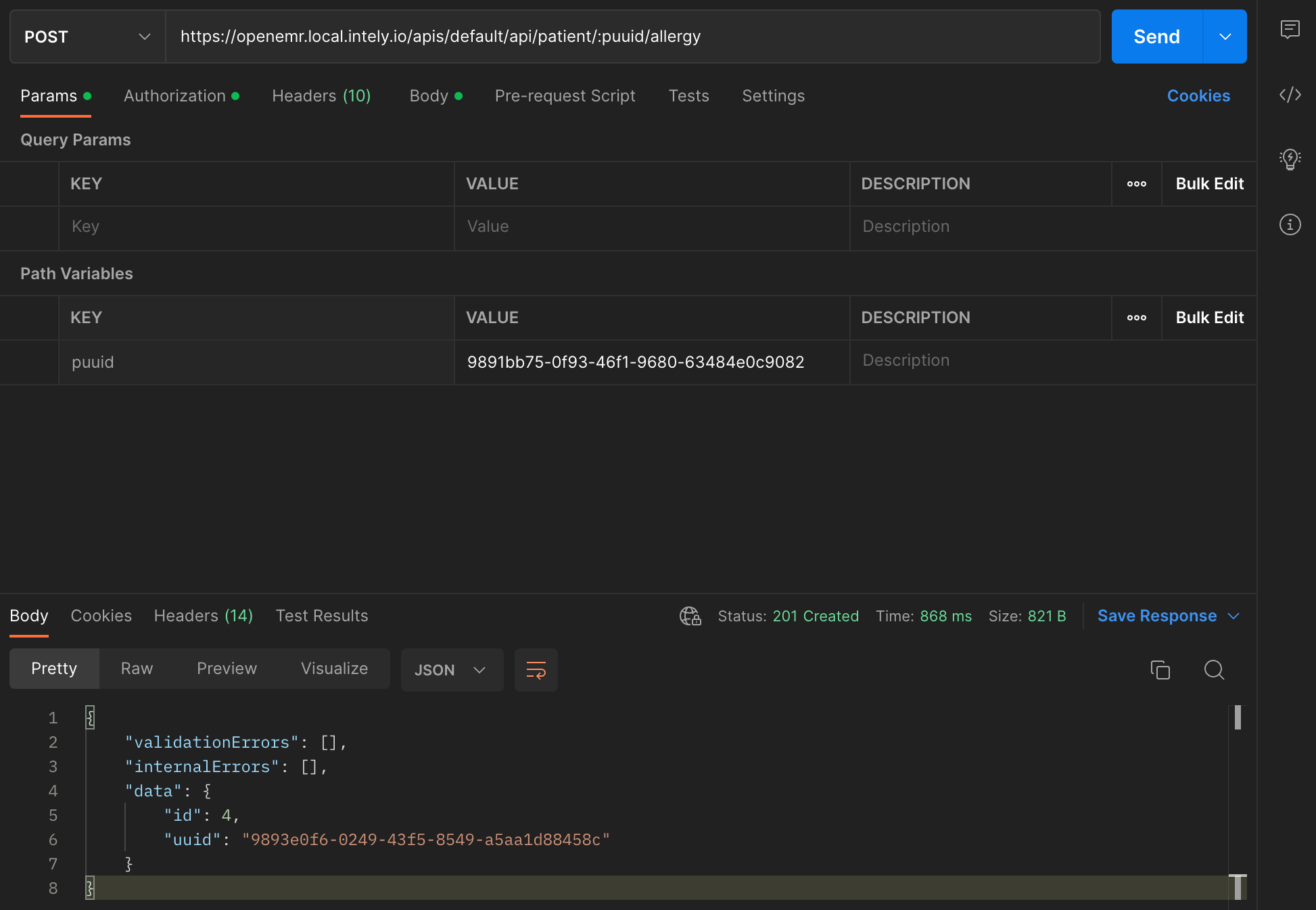Click the network security padlock status icon
This screenshot has height=910, width=1316.
(x=690, y=616)
